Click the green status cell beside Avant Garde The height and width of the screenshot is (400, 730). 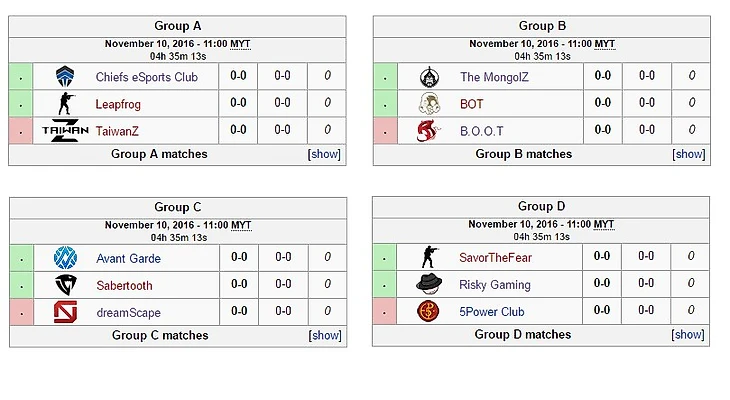pos(21,259)
